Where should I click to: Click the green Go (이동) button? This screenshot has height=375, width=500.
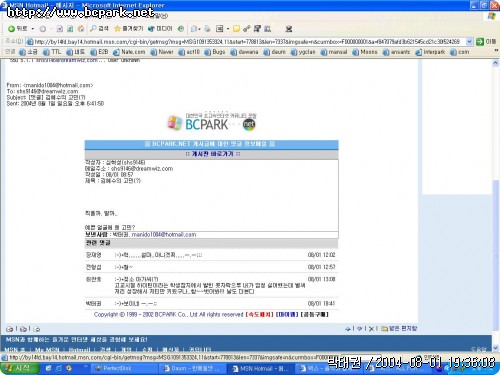coord(486,42)
